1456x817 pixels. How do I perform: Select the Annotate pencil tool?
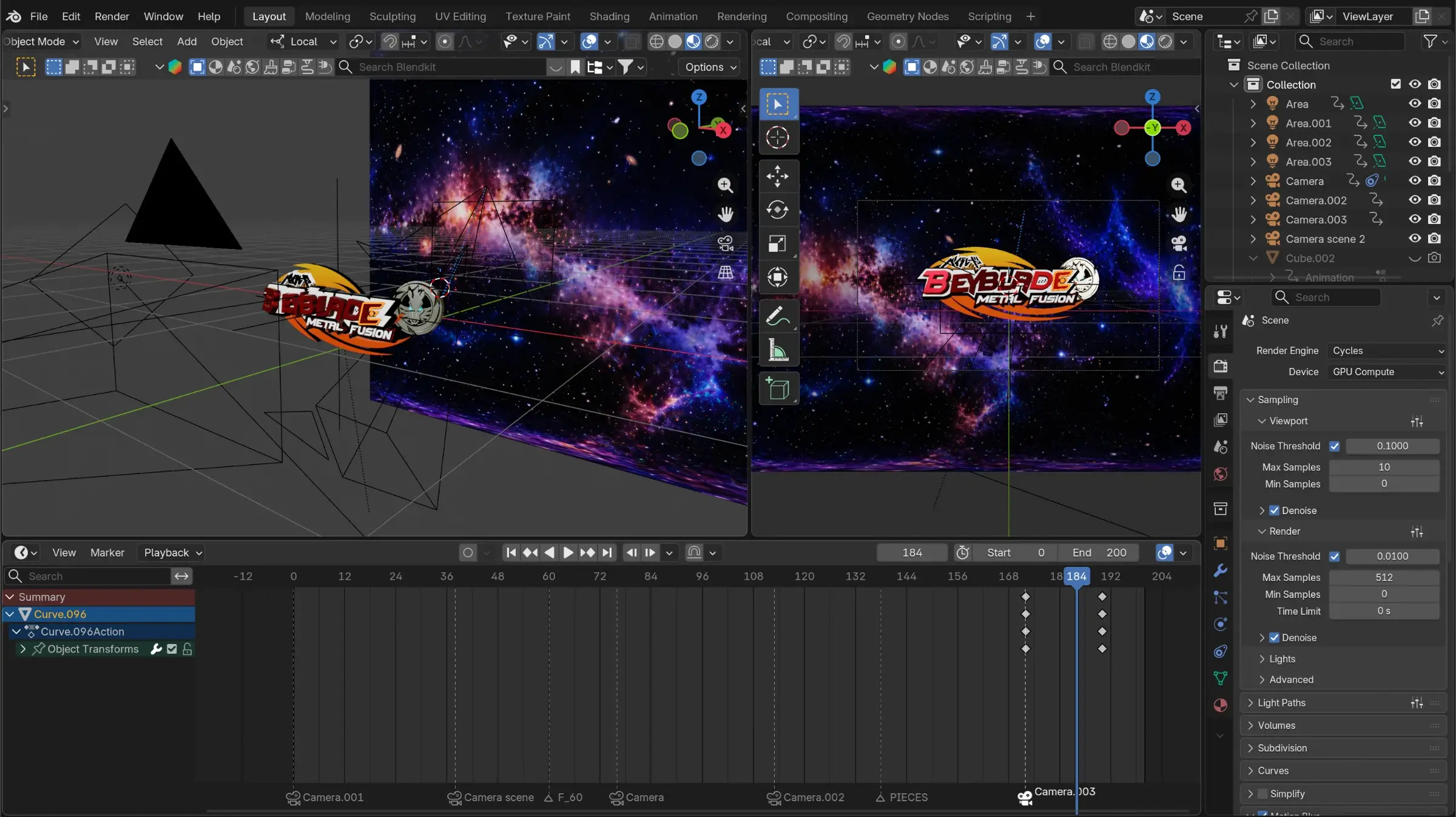(778, 316)
